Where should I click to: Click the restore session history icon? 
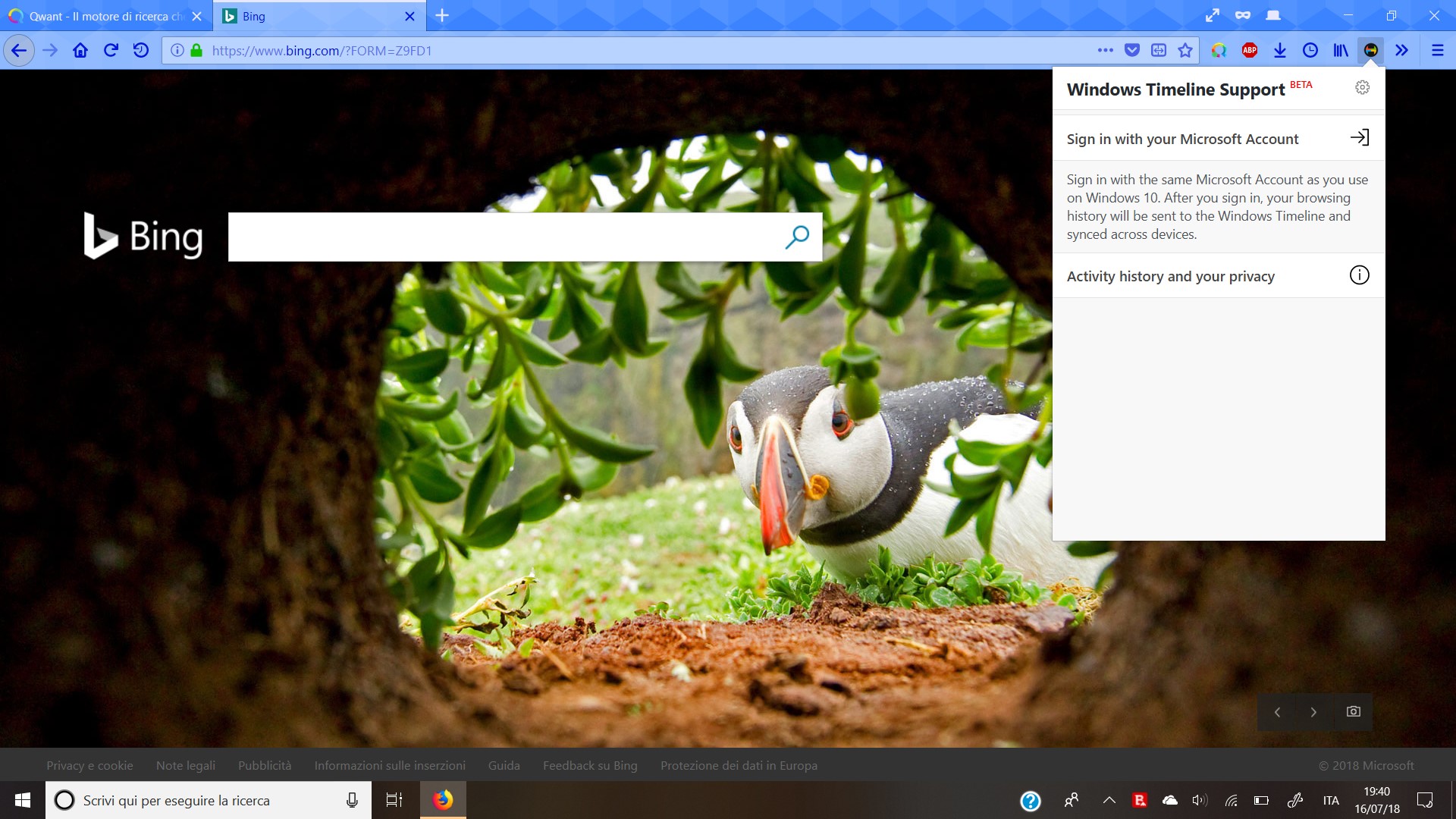click(x=141, y=51)
